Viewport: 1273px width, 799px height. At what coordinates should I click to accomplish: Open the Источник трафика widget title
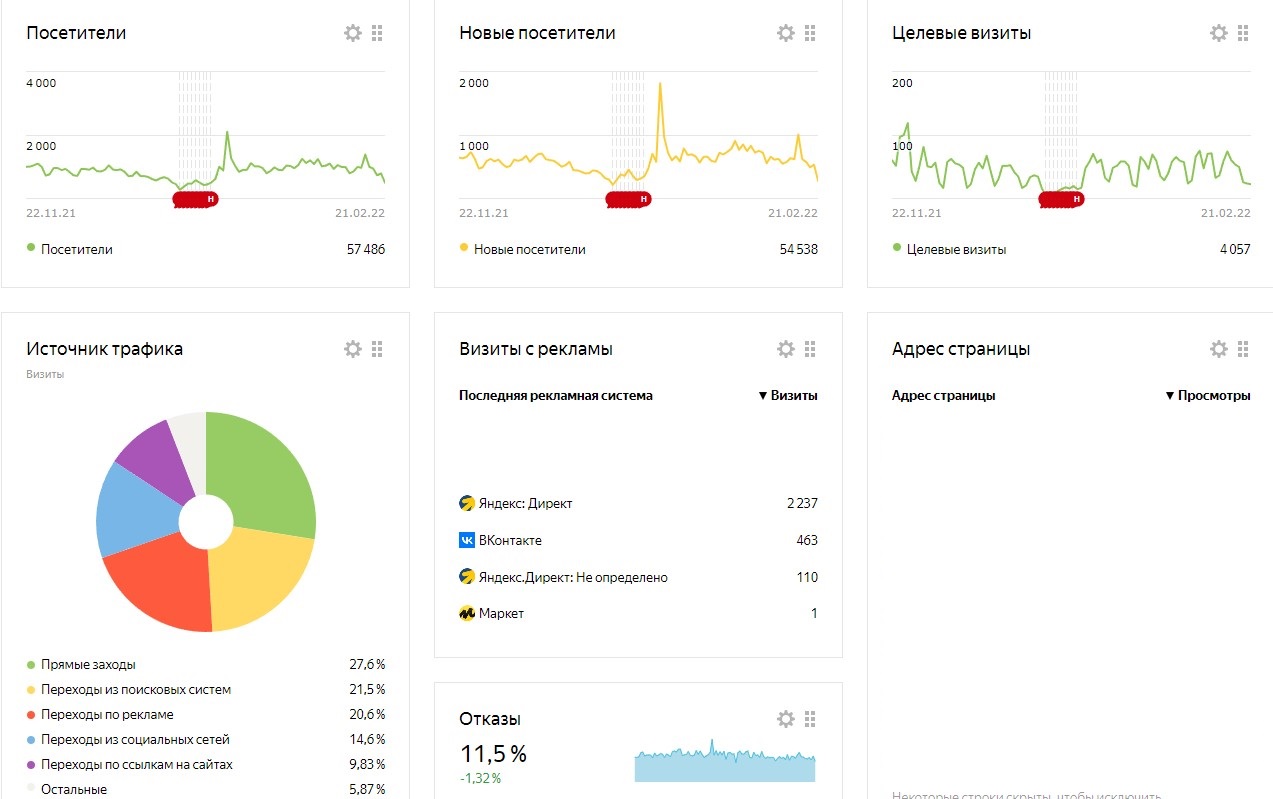104,349
